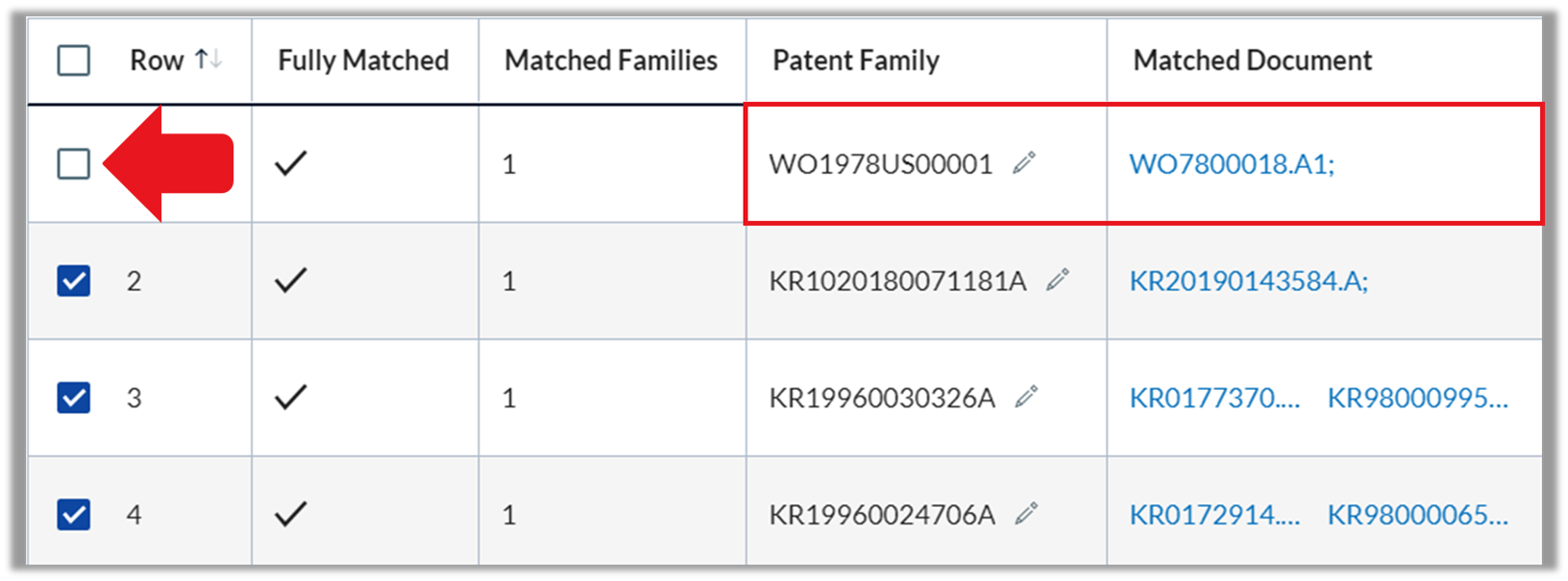The image size is (1568, 581).
Task: Tick the select-all checkbox in header
Action: 74,61
